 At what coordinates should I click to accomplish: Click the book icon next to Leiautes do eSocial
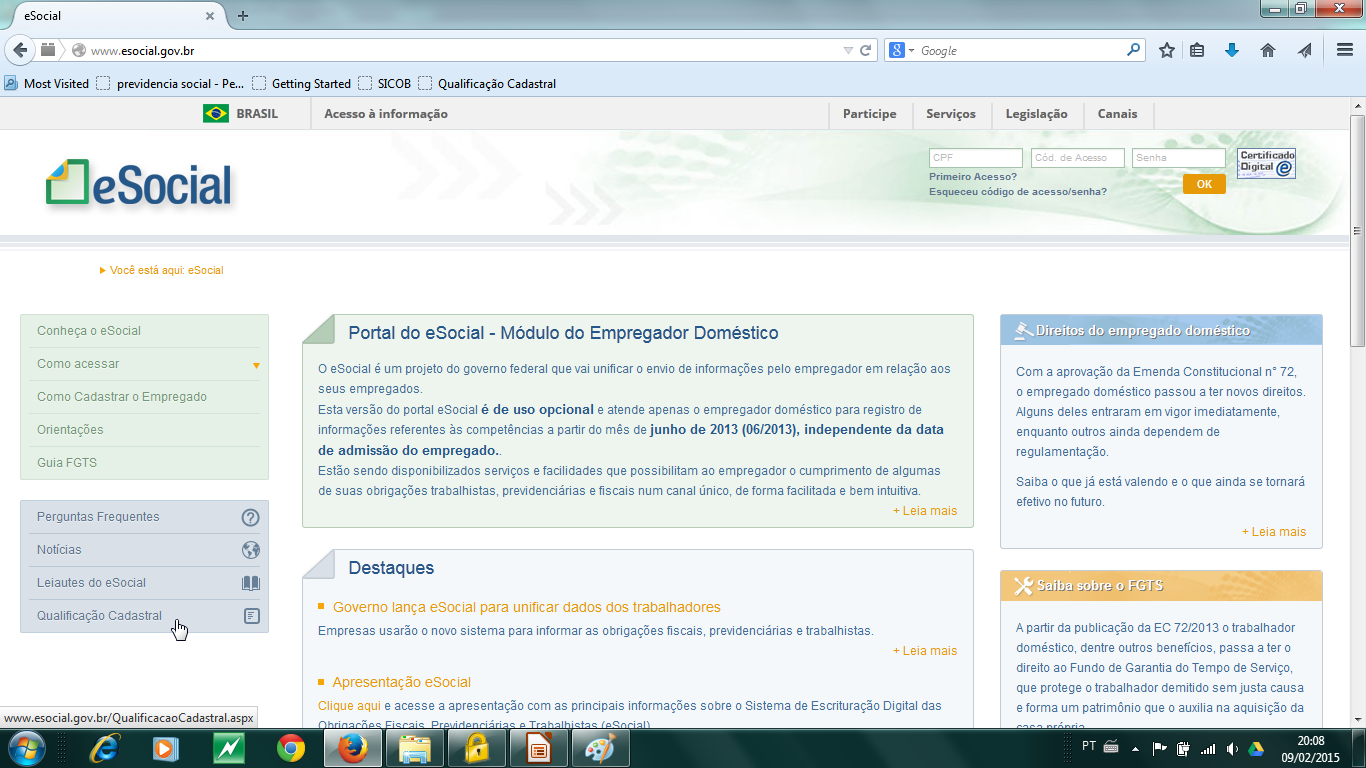click(x=251, y=583)
